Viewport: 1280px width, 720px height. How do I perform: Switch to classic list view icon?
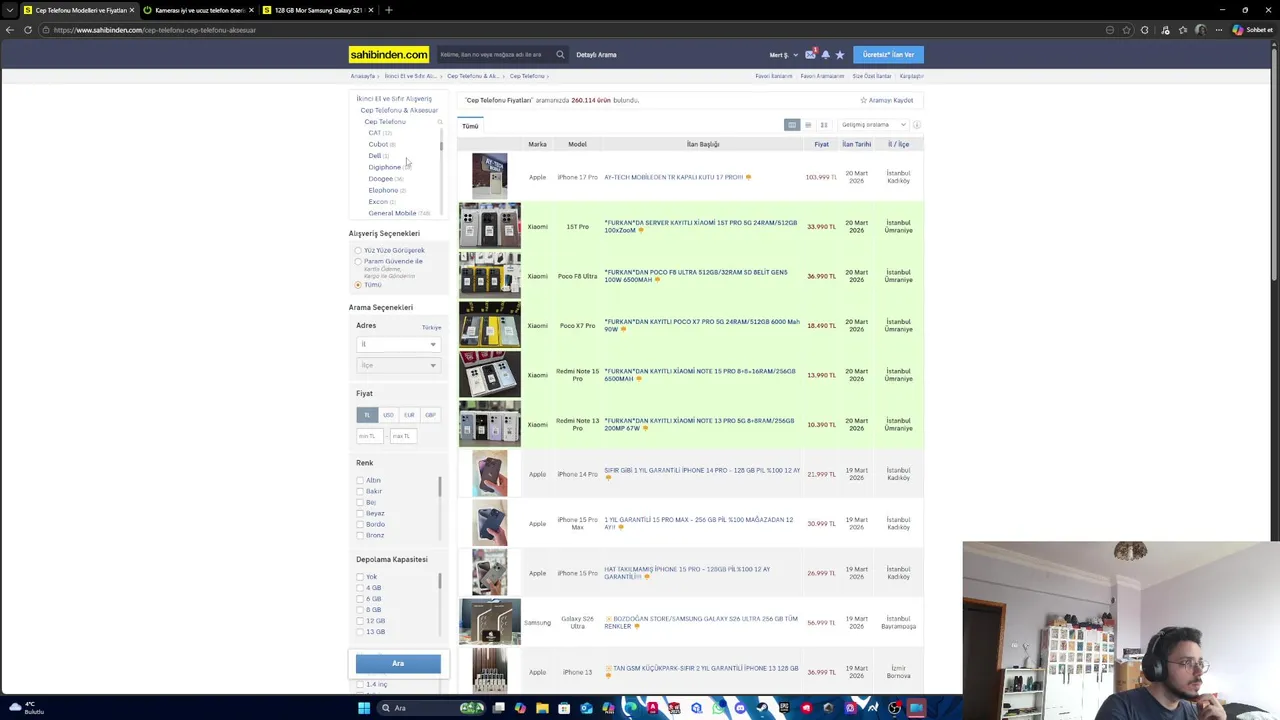[792, 125]
